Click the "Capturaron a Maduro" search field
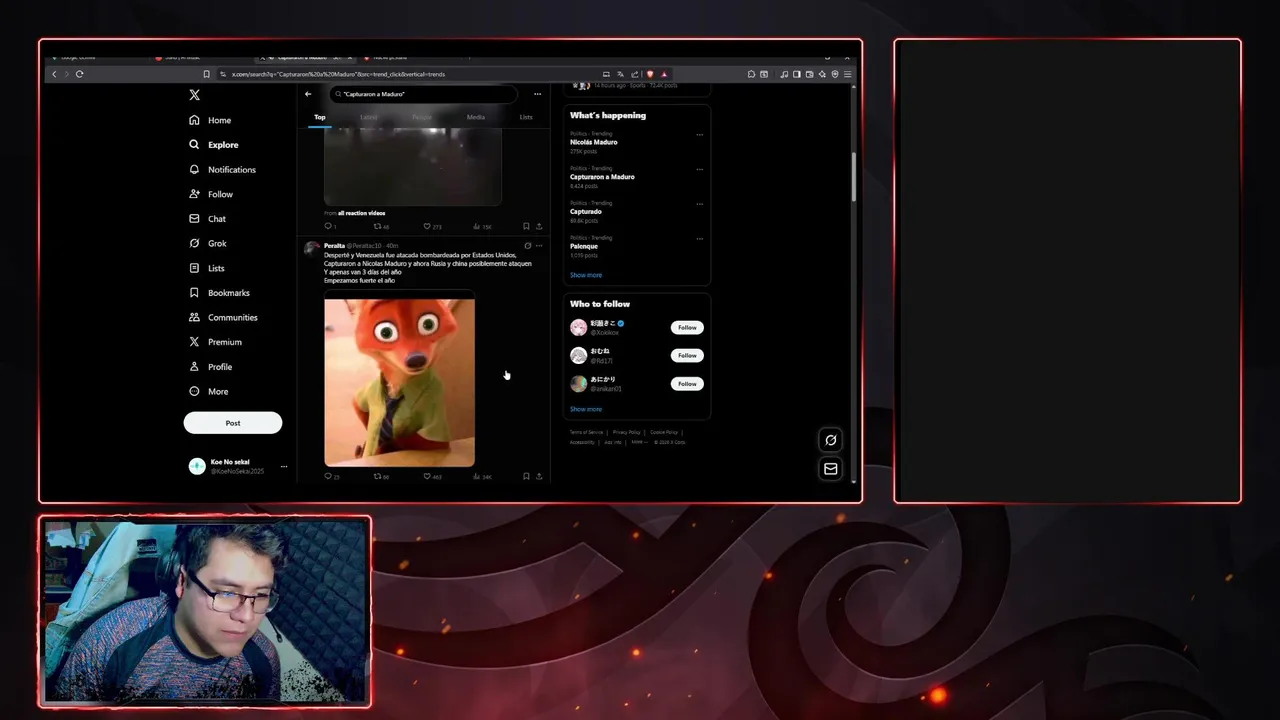The width and height of the screenshot is (1280, 720). click(x=424, y=94)
